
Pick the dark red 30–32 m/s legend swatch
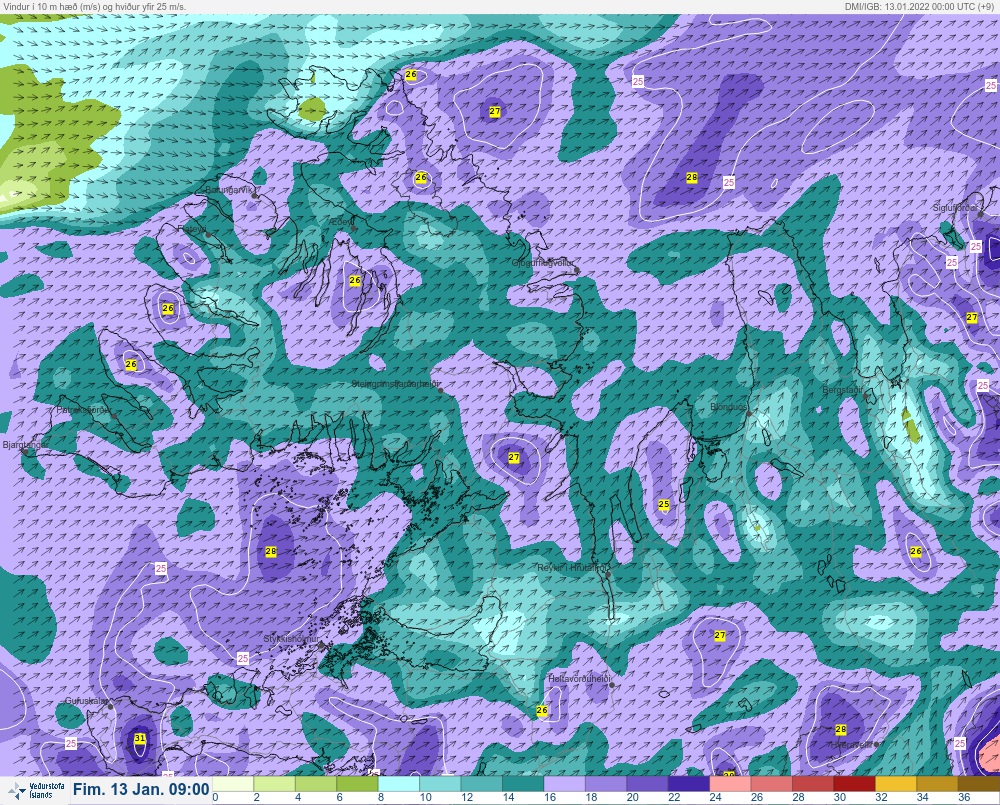tap(855, 783)
